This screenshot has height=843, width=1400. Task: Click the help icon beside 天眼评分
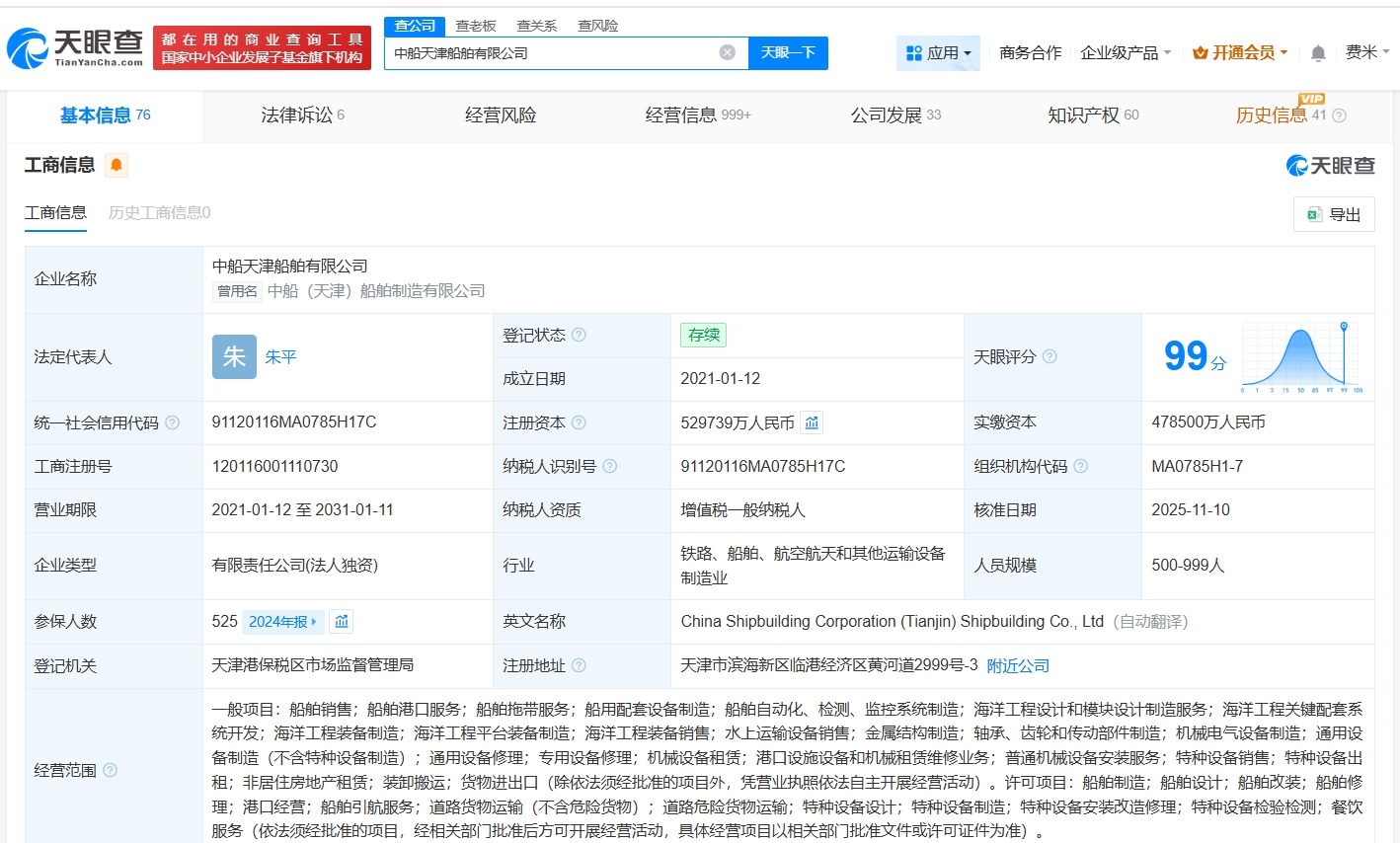1049,356
